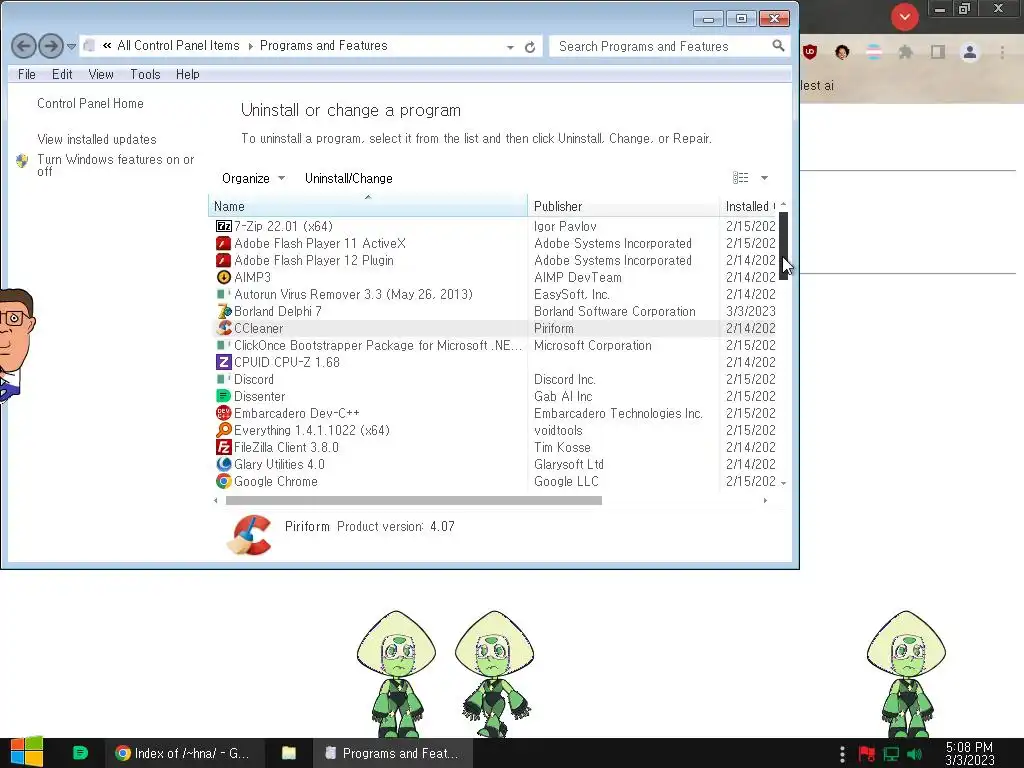This screenshot has width=1024, height=768.
Task: Open the File menu
Action: point(27,74)
